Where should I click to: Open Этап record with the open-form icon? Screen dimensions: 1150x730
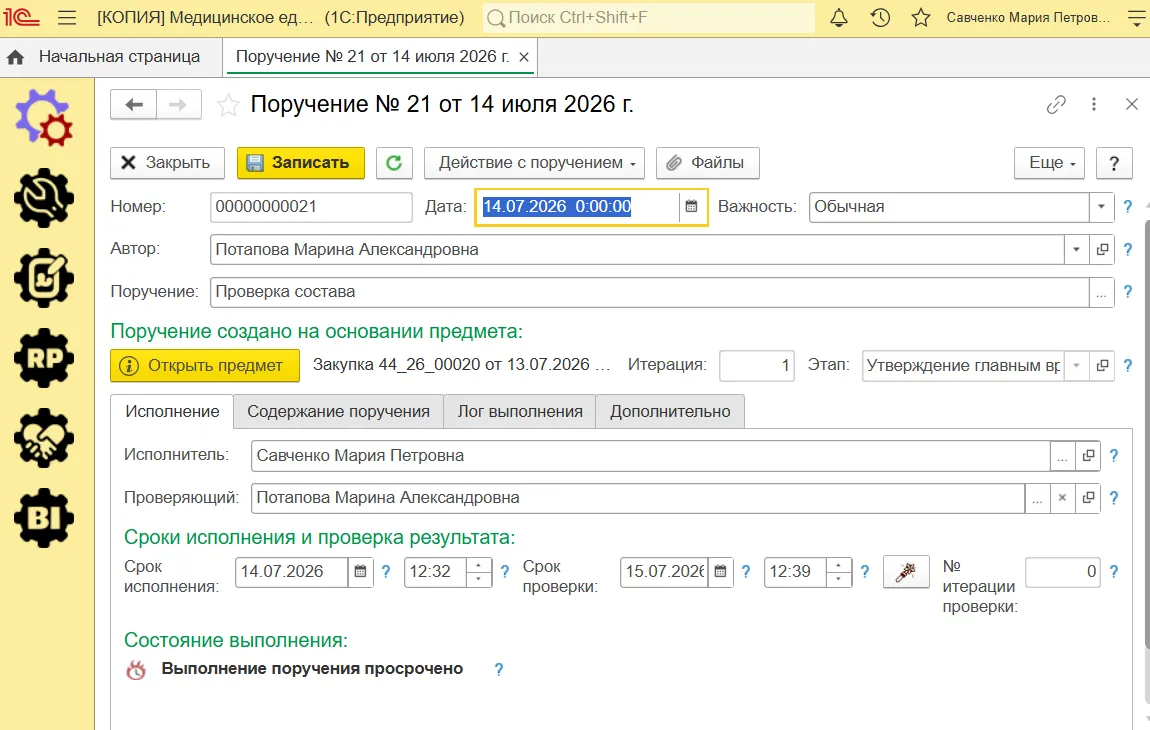(1102, 365)
